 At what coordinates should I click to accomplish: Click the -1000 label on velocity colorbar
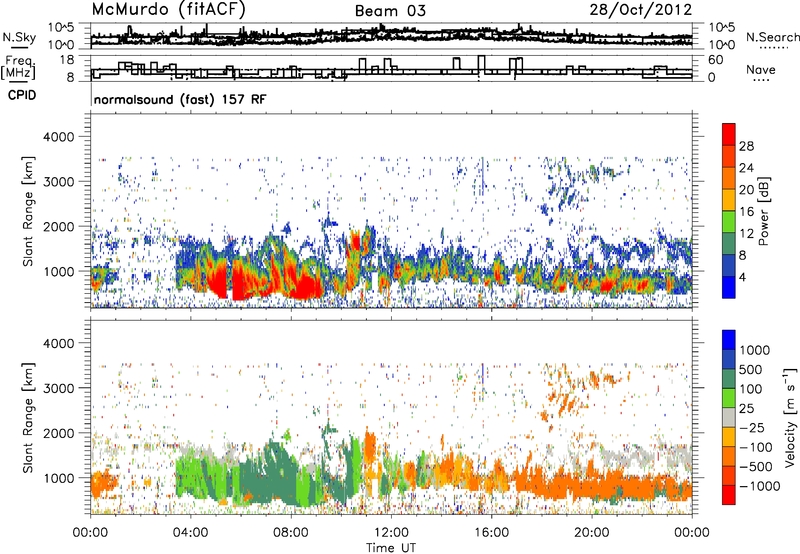[x=760, y=486]
